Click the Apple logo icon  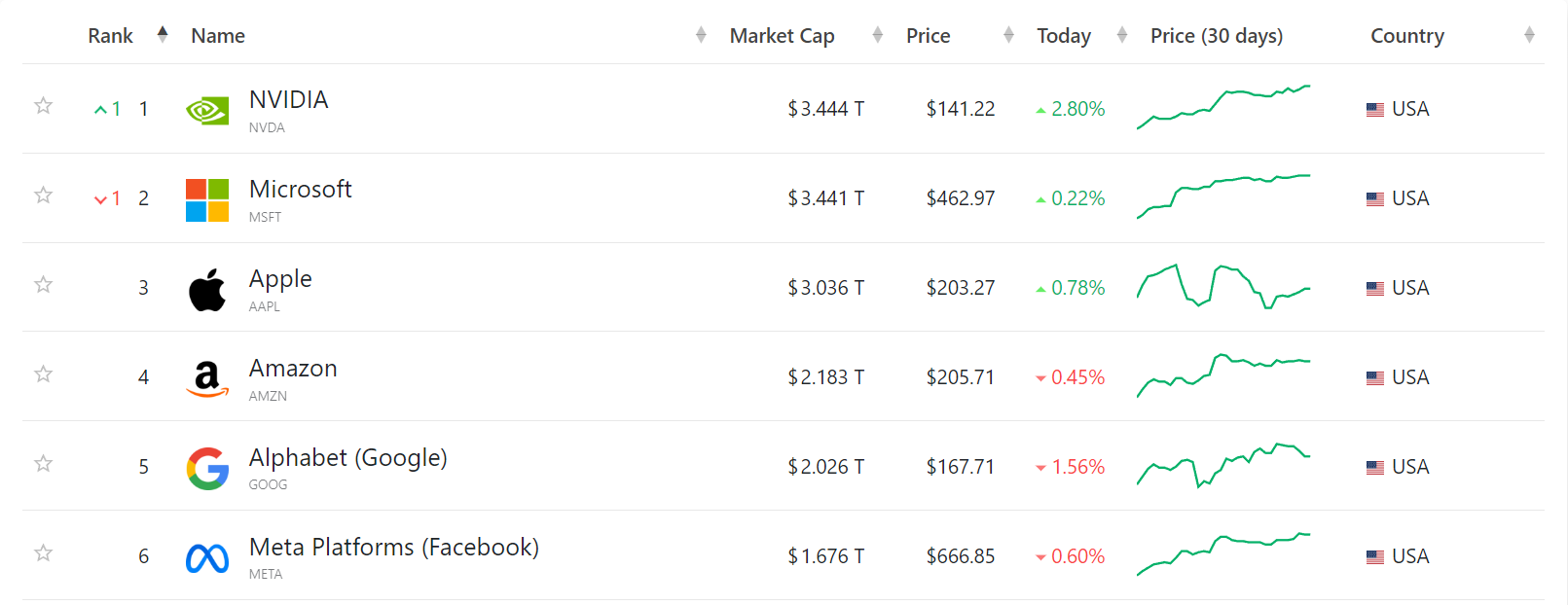(x=207, y=290)
